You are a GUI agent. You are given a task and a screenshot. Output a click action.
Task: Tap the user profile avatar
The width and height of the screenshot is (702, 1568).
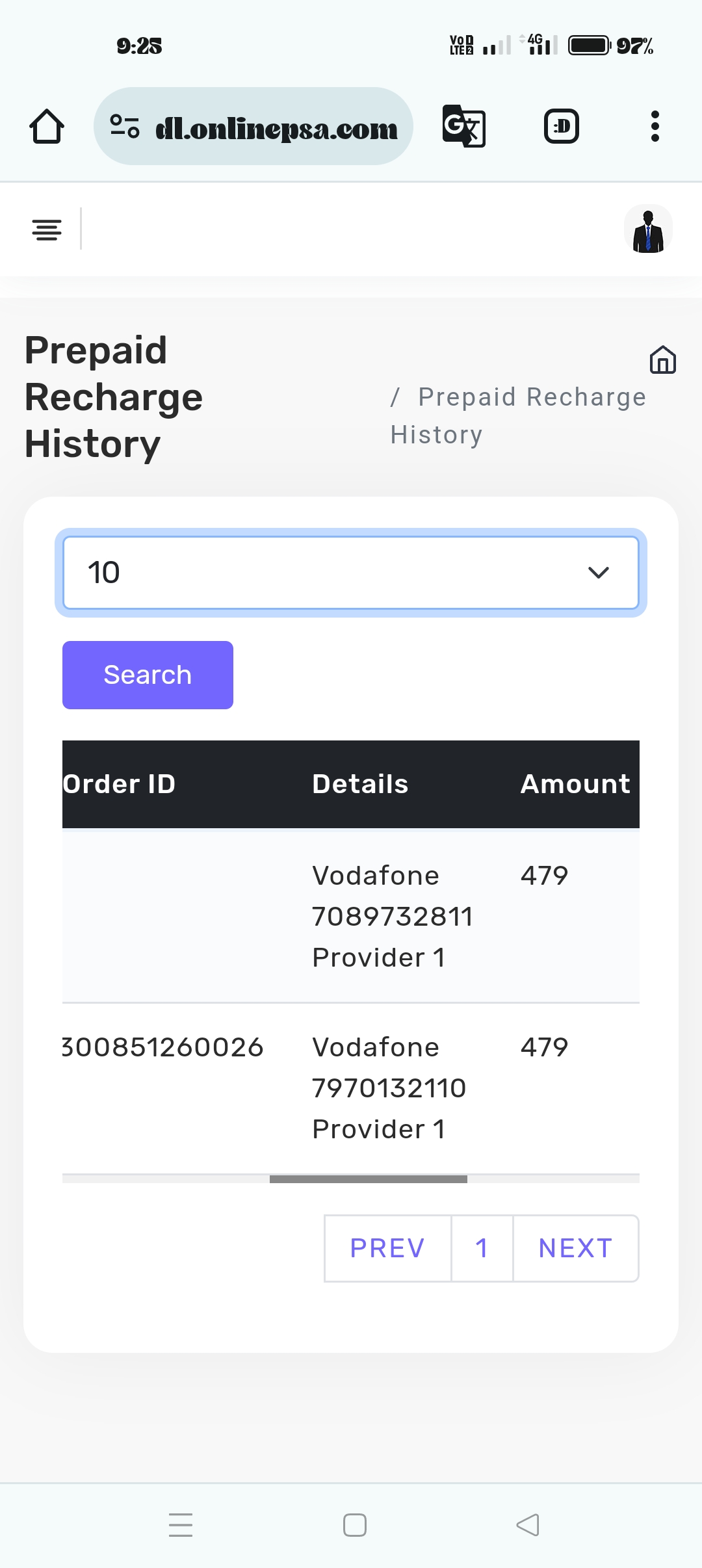point(648,229)
